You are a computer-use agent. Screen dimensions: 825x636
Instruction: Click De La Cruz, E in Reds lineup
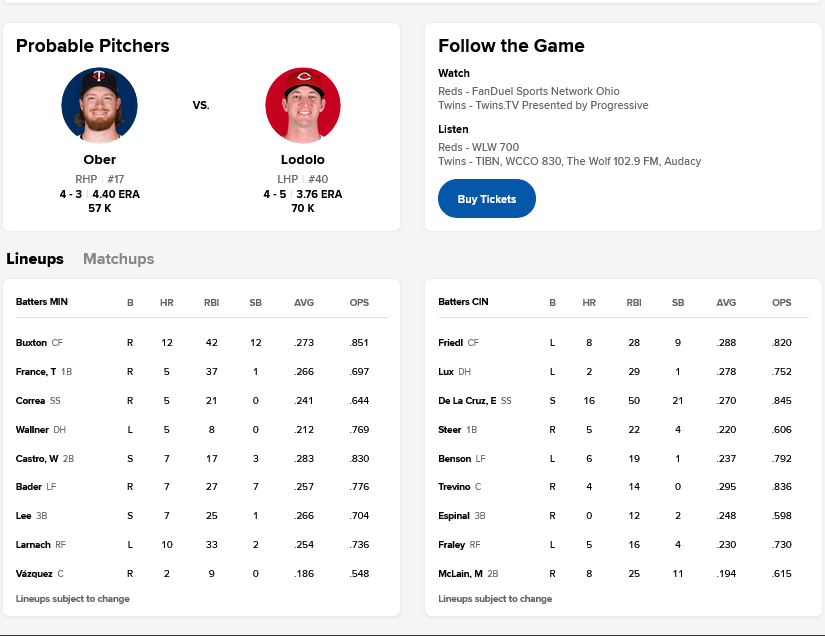point(467,401)
